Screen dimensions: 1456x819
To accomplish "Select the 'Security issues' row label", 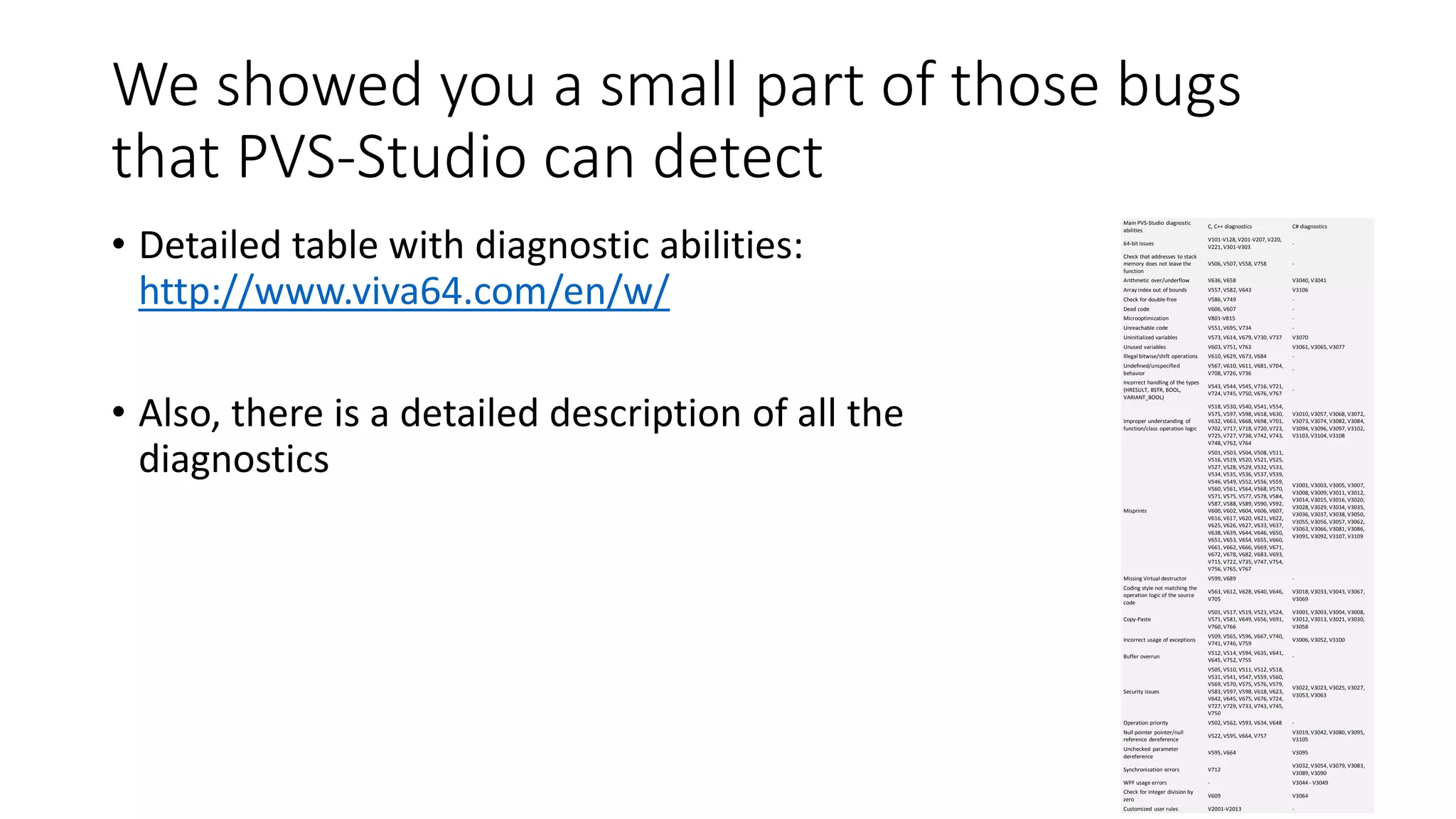I will 1141,692.
